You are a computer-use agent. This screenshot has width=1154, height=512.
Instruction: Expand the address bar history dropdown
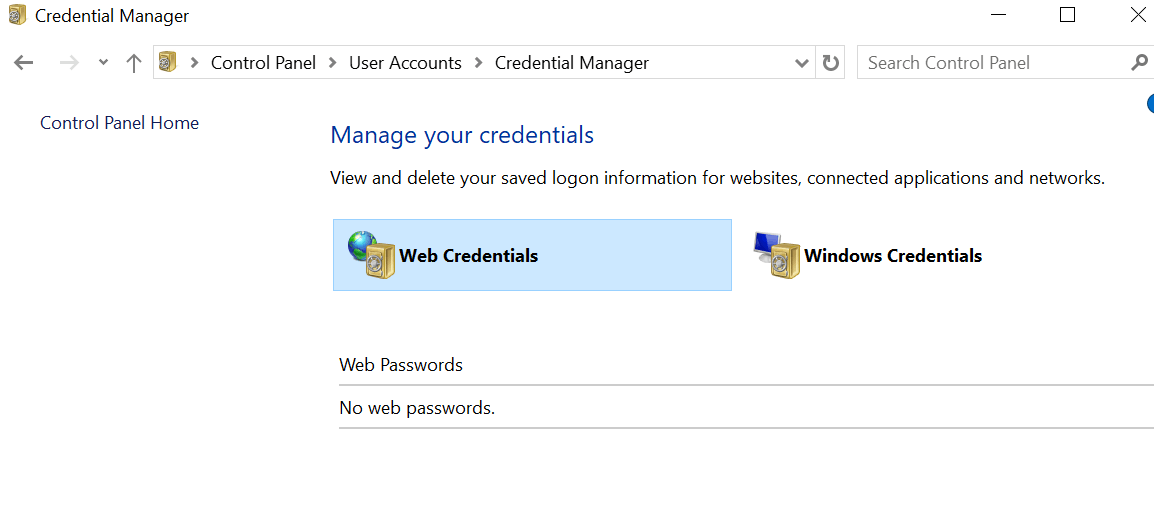coord(802,63)
